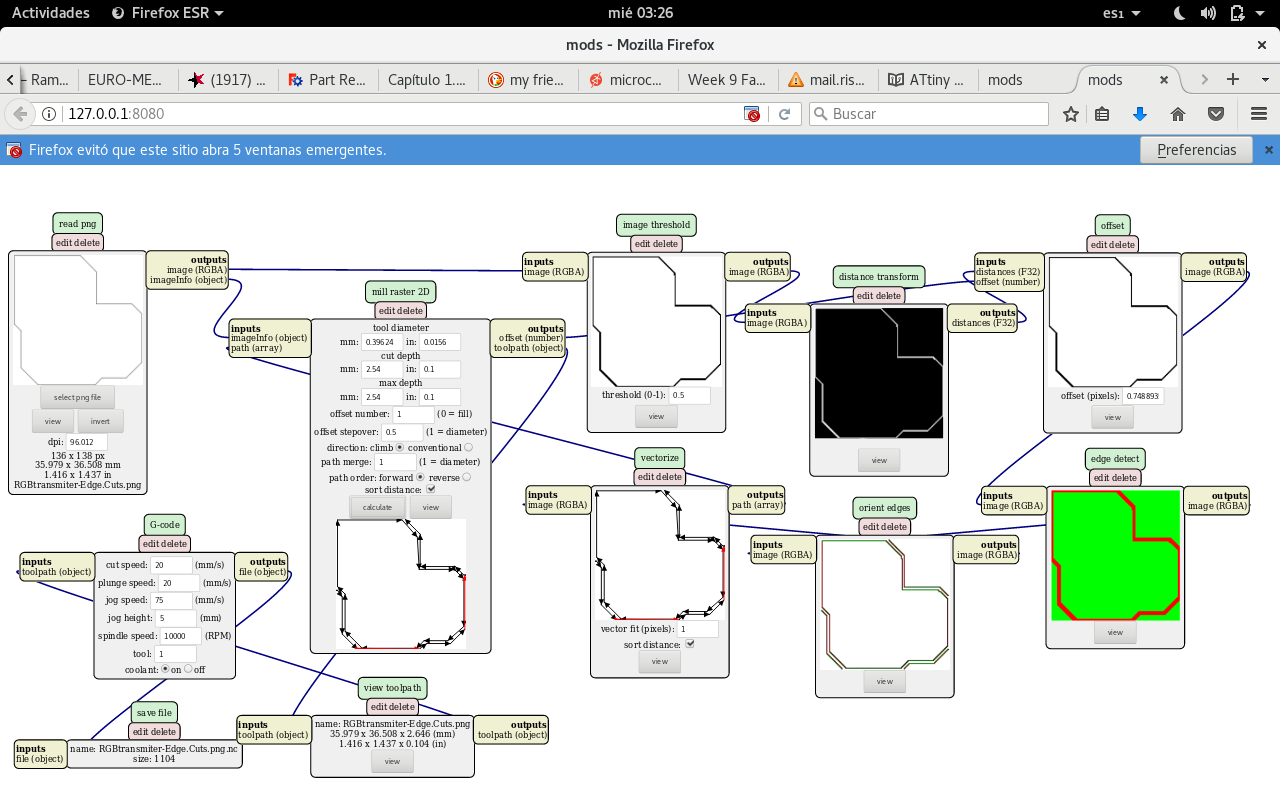Viewport: 1280px width, 800px height.
Task: Select reverse path order radio button
Action: pos(466,477)
